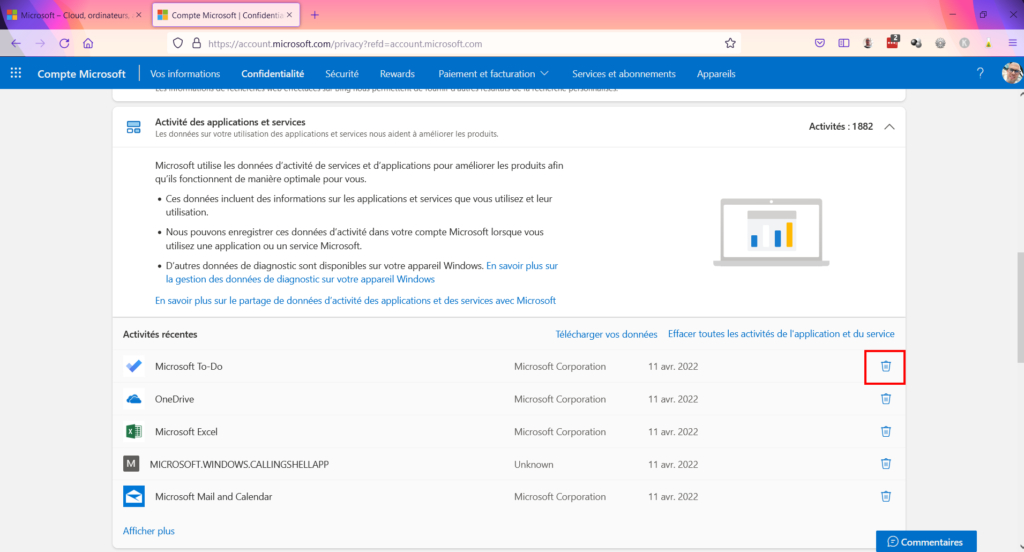This screenshot has width=1024, height=552.
Task: Open the Microsoft apps grid launcher
Action: (x=16, y=73)
